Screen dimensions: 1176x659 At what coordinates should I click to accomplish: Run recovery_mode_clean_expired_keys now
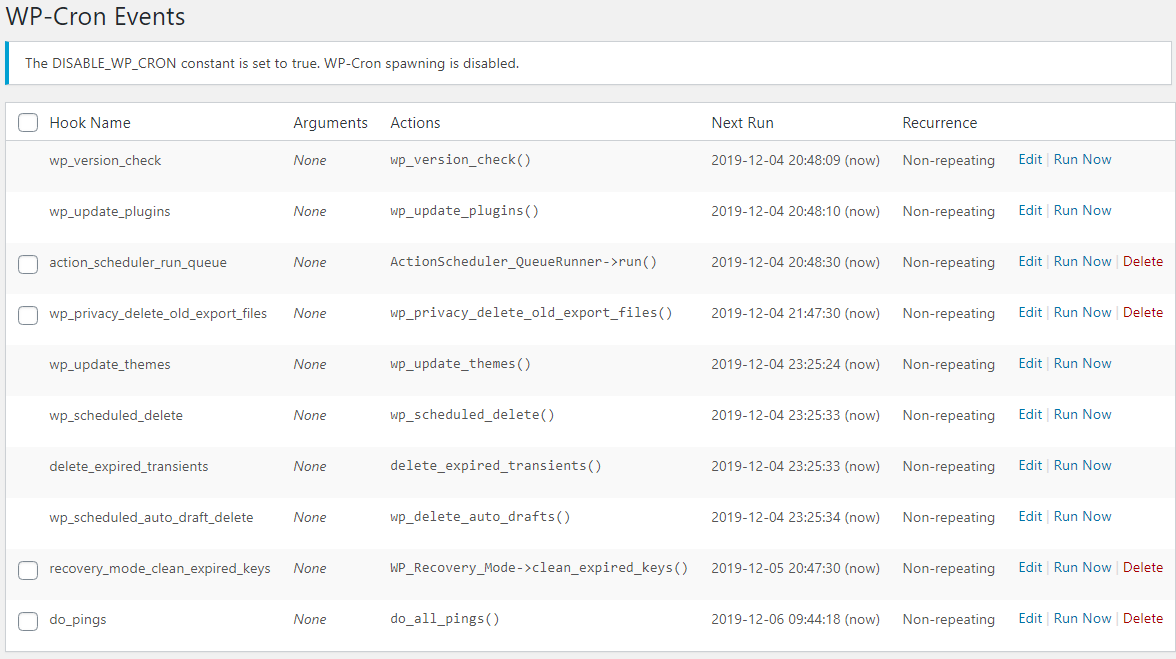click(1082, 568)
